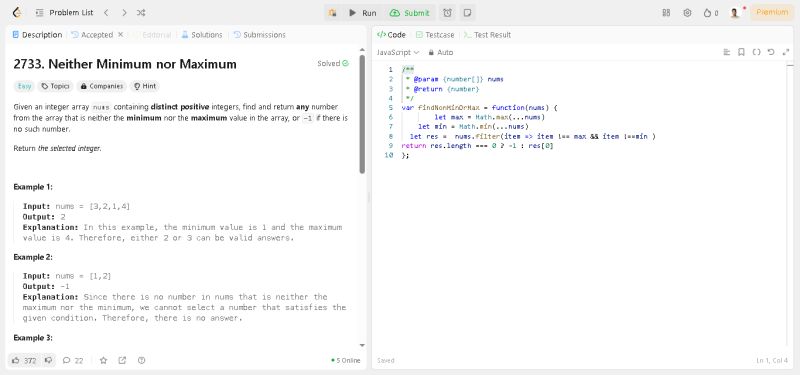This screenshot has height=375, width=800.
Task: Click the Auto lock indicator
Action: [x=440, y=52]
